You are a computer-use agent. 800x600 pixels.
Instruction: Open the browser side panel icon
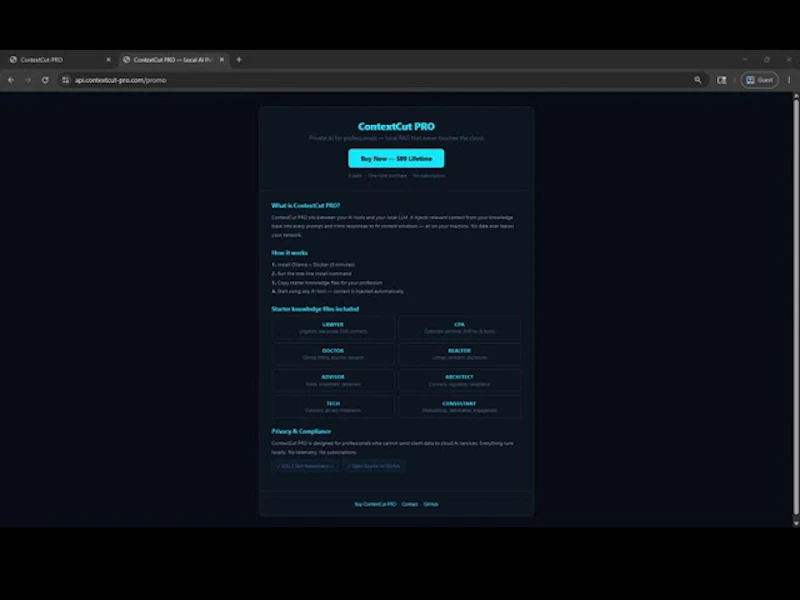[721, 80]
